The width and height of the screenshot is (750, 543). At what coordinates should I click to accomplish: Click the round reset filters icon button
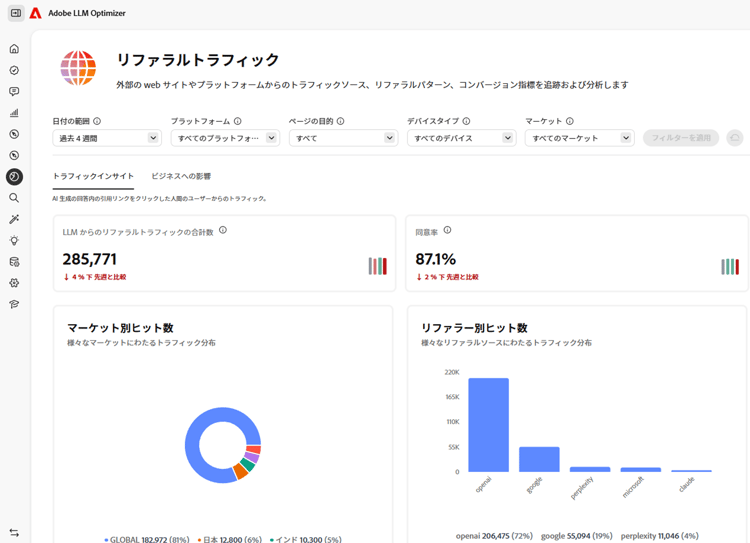point(735,138)
